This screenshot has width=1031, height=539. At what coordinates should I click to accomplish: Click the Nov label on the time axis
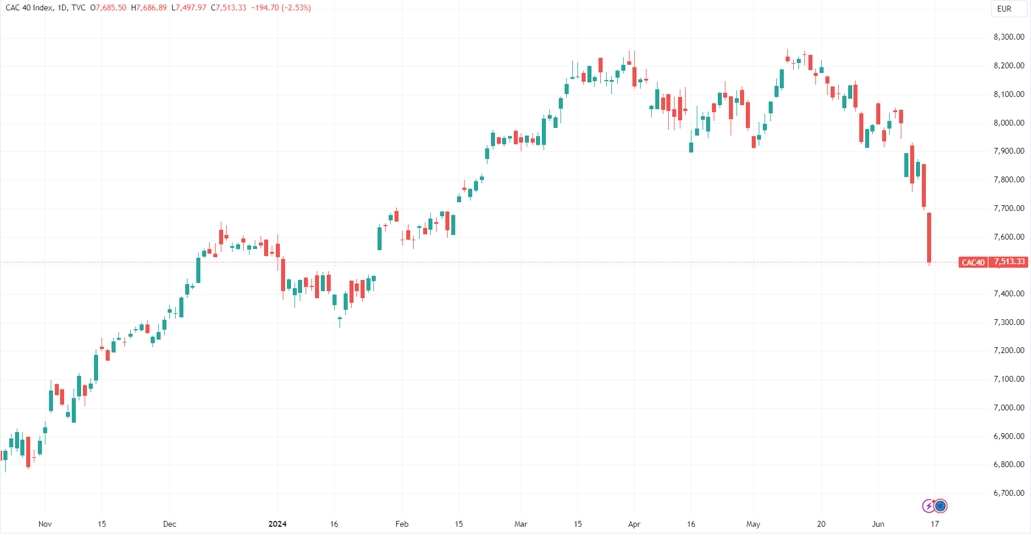tap(43, 523)
